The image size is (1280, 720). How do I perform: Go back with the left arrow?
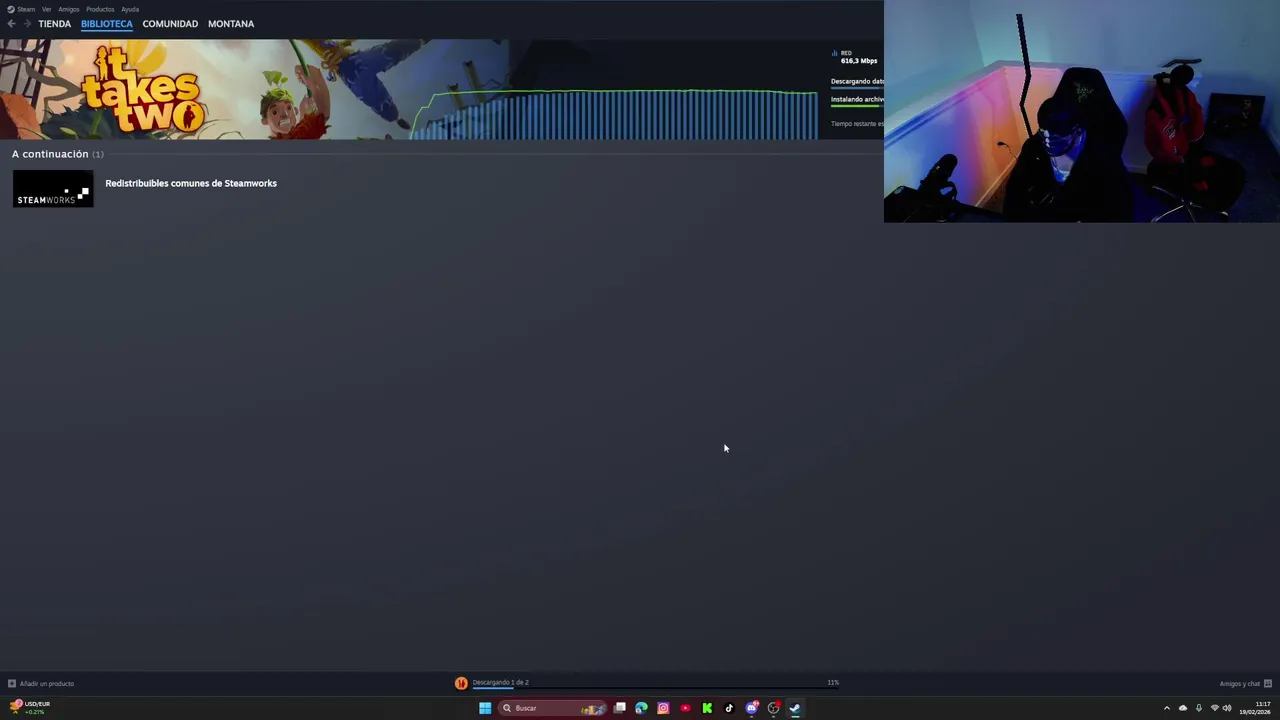(11, 23)
